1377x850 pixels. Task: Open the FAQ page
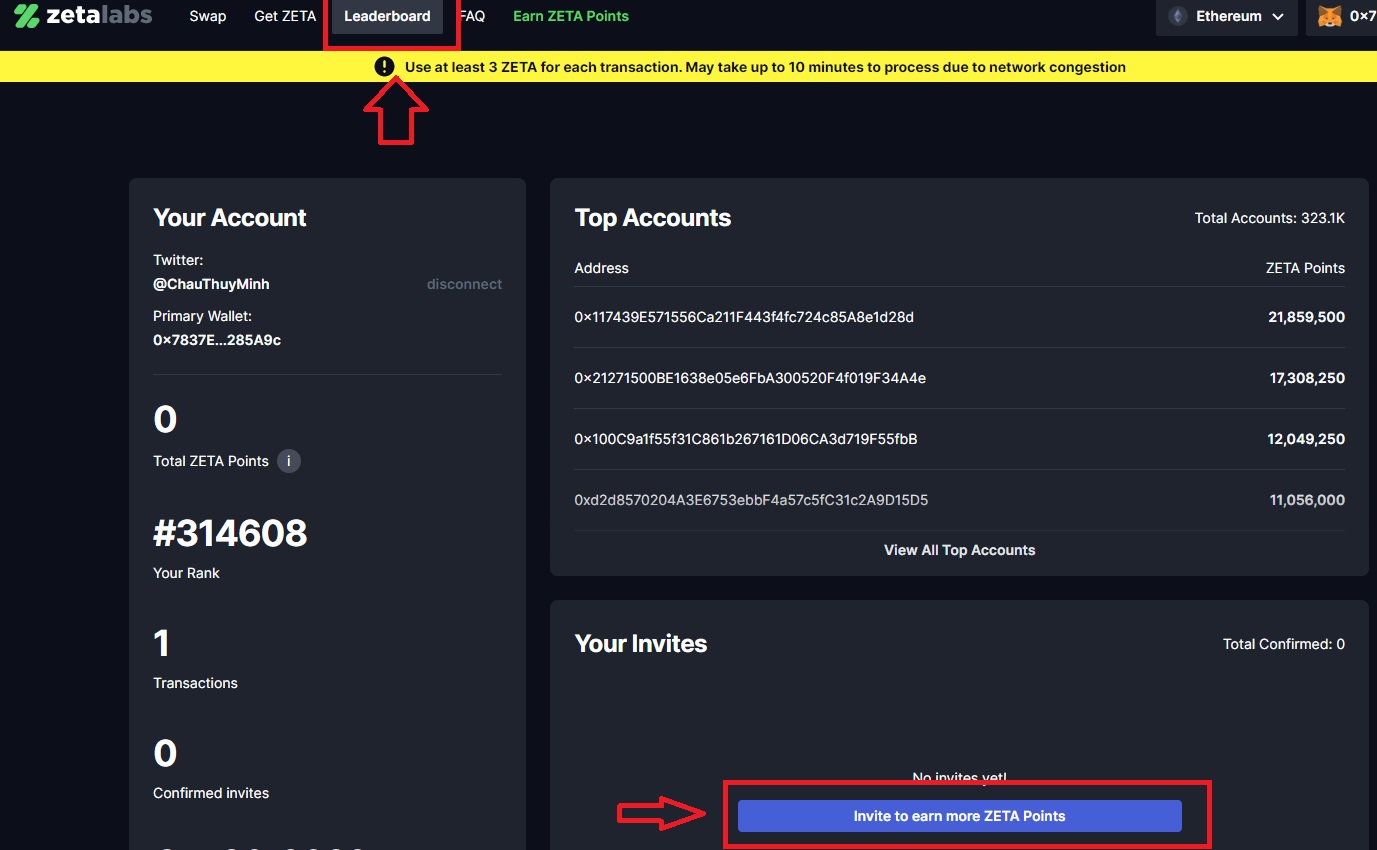pos(472,16)
